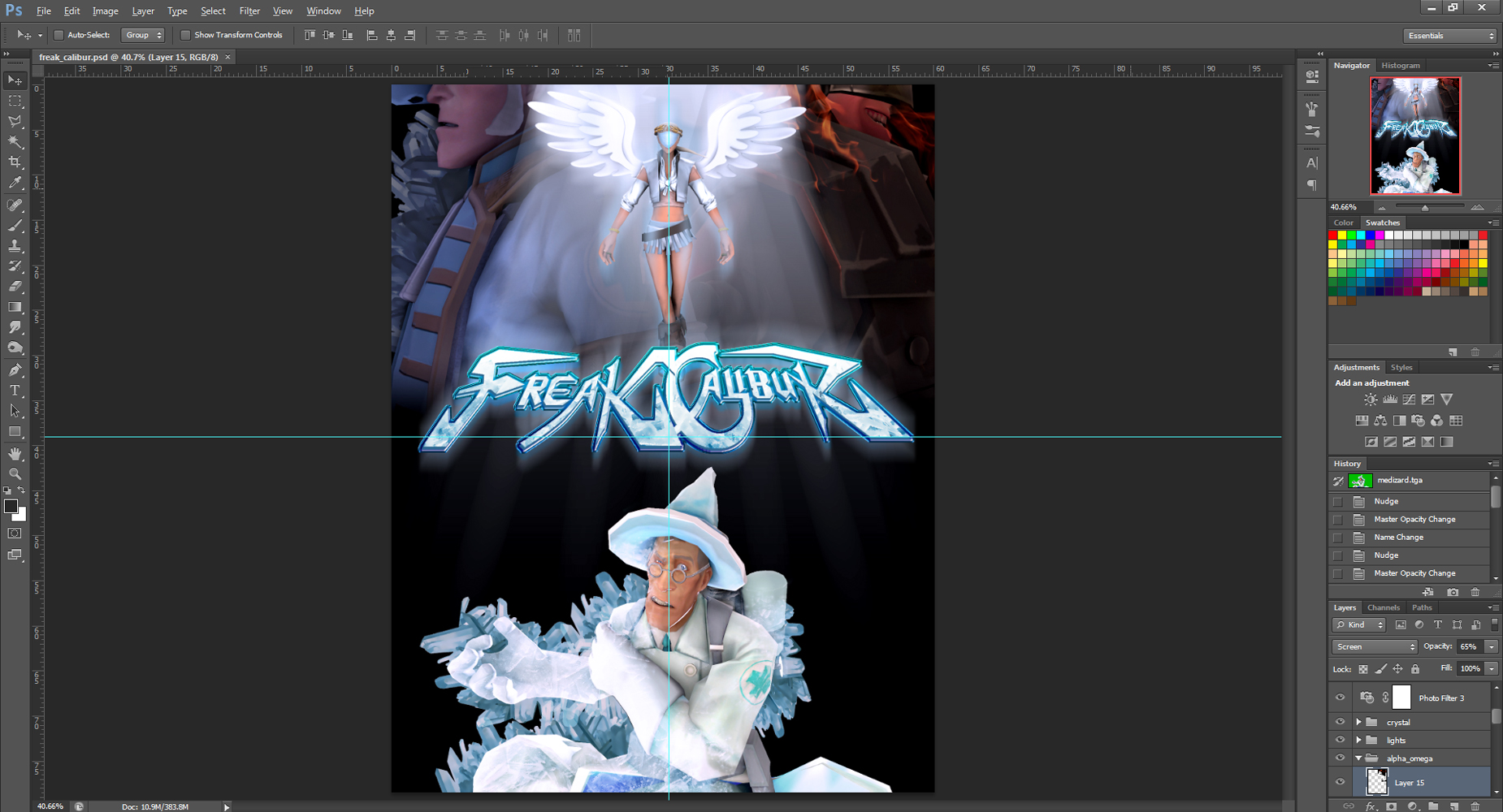This screenshot has width=1503, height=812.
Task: Click the zoom percentage field in status bar
Action: pyautogui.click(x=50, y=806)
